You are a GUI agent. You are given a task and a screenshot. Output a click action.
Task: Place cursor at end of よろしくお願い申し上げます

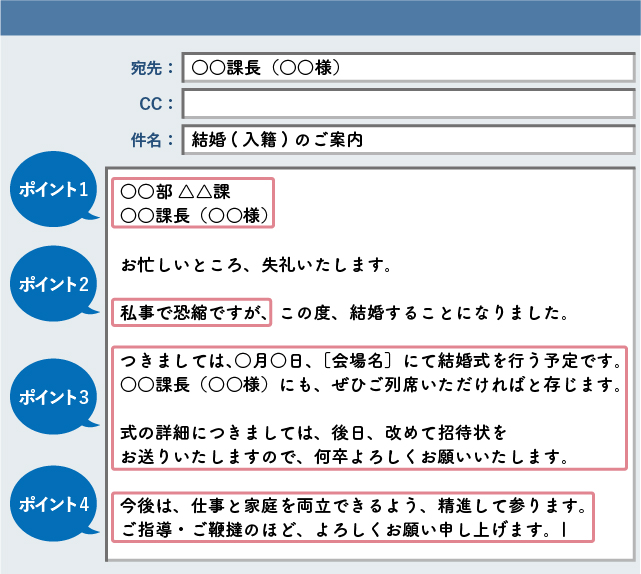click(564, 526)
